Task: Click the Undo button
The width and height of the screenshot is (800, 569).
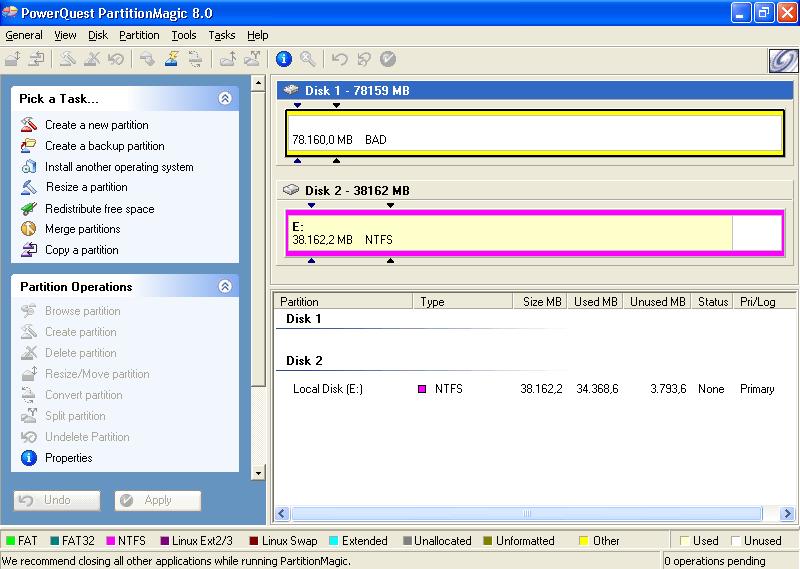Action: point(57,500)
